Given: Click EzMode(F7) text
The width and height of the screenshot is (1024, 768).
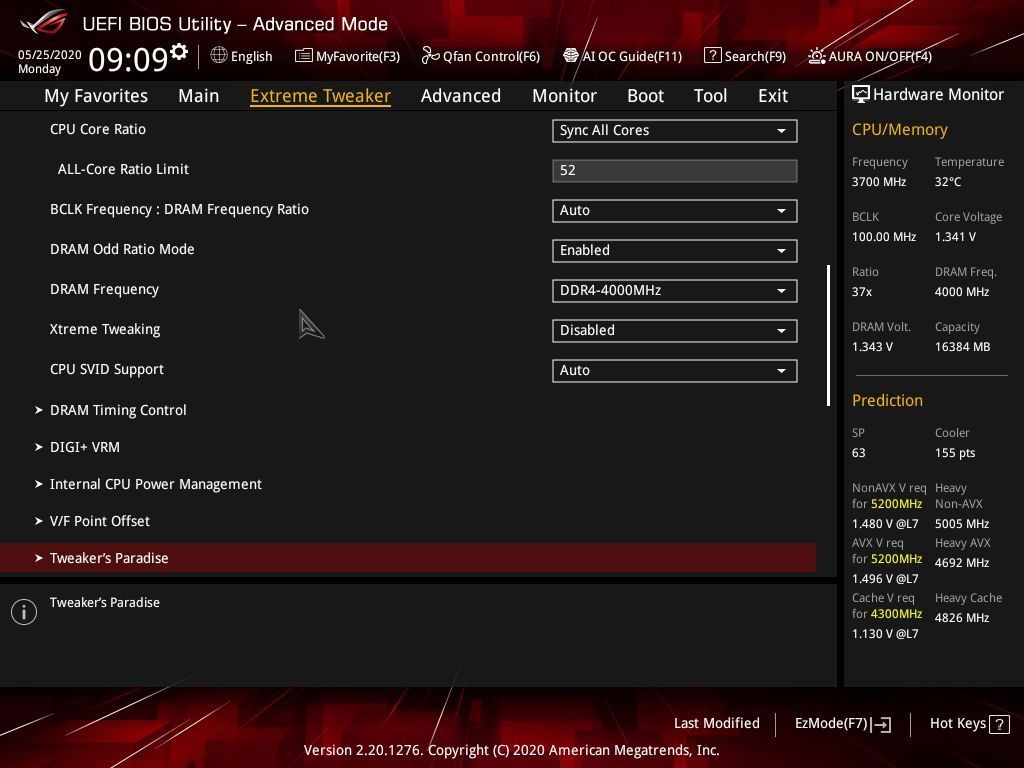Looking at the screenshot, I should click(831, 724).
